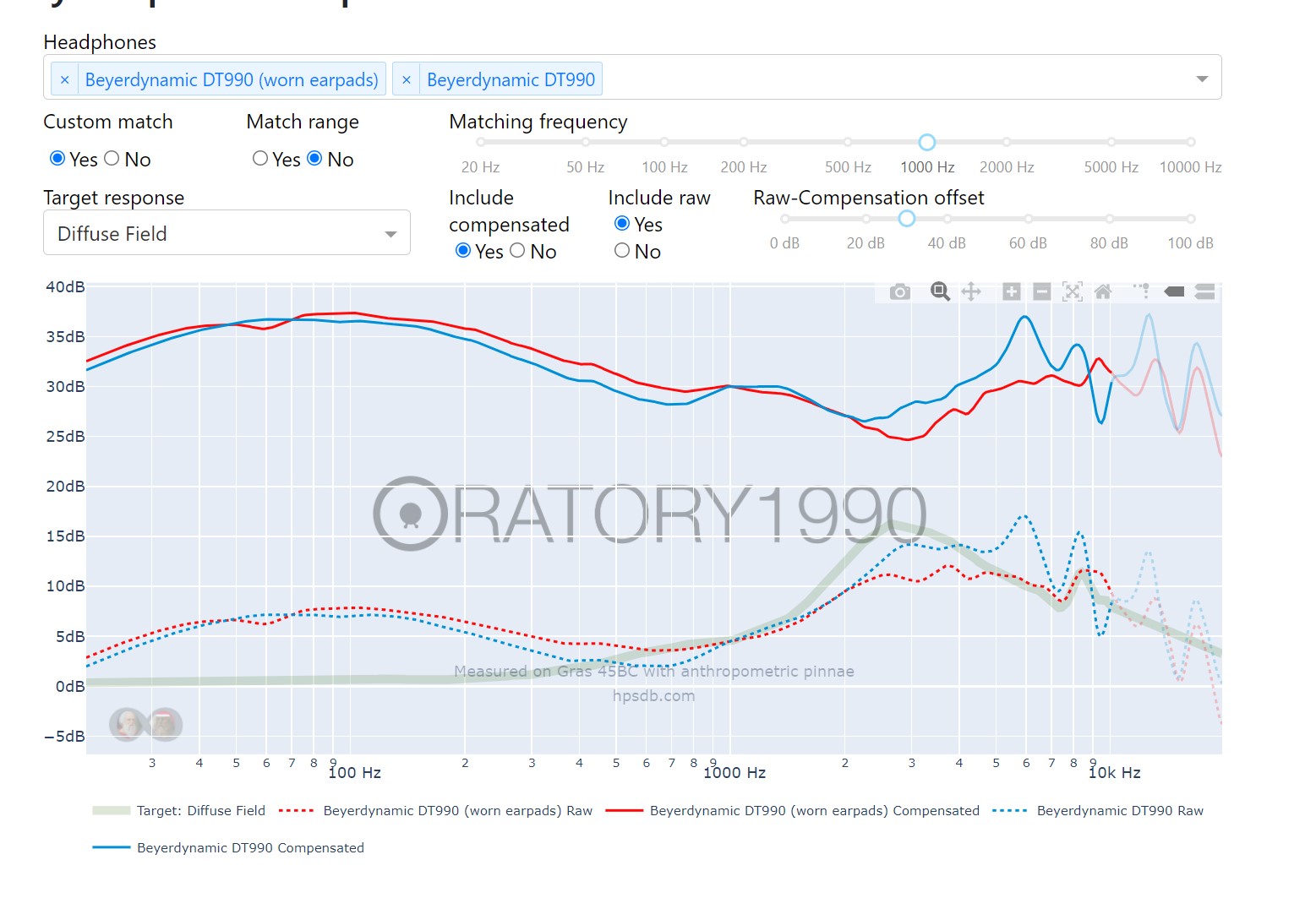The width and height of the screenshot is (1316, 898).
Task: Set Match range to No
Action: coord(314,158)
